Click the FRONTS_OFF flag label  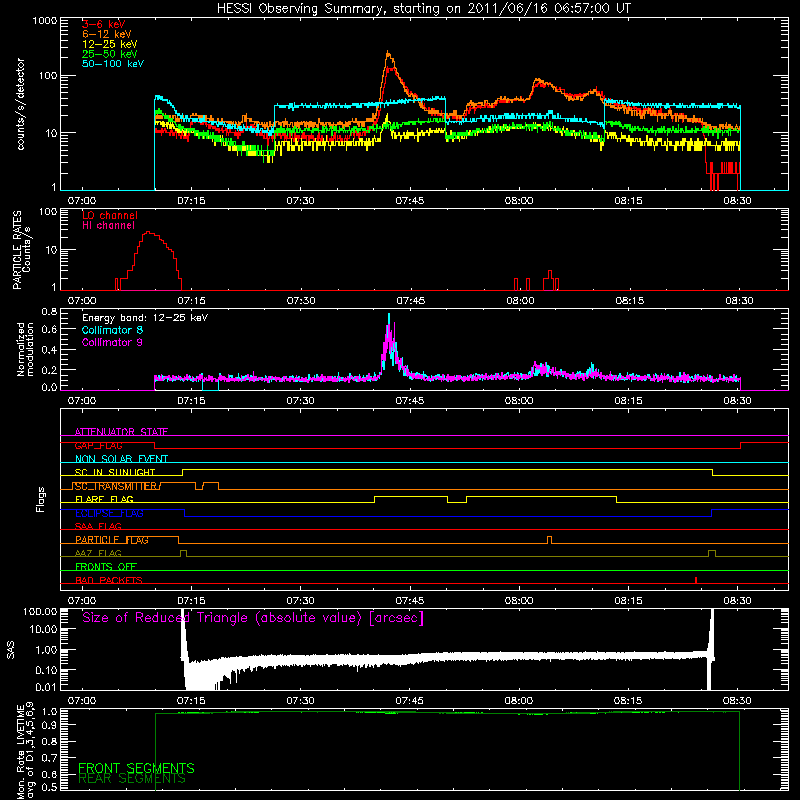pos(106,567)
